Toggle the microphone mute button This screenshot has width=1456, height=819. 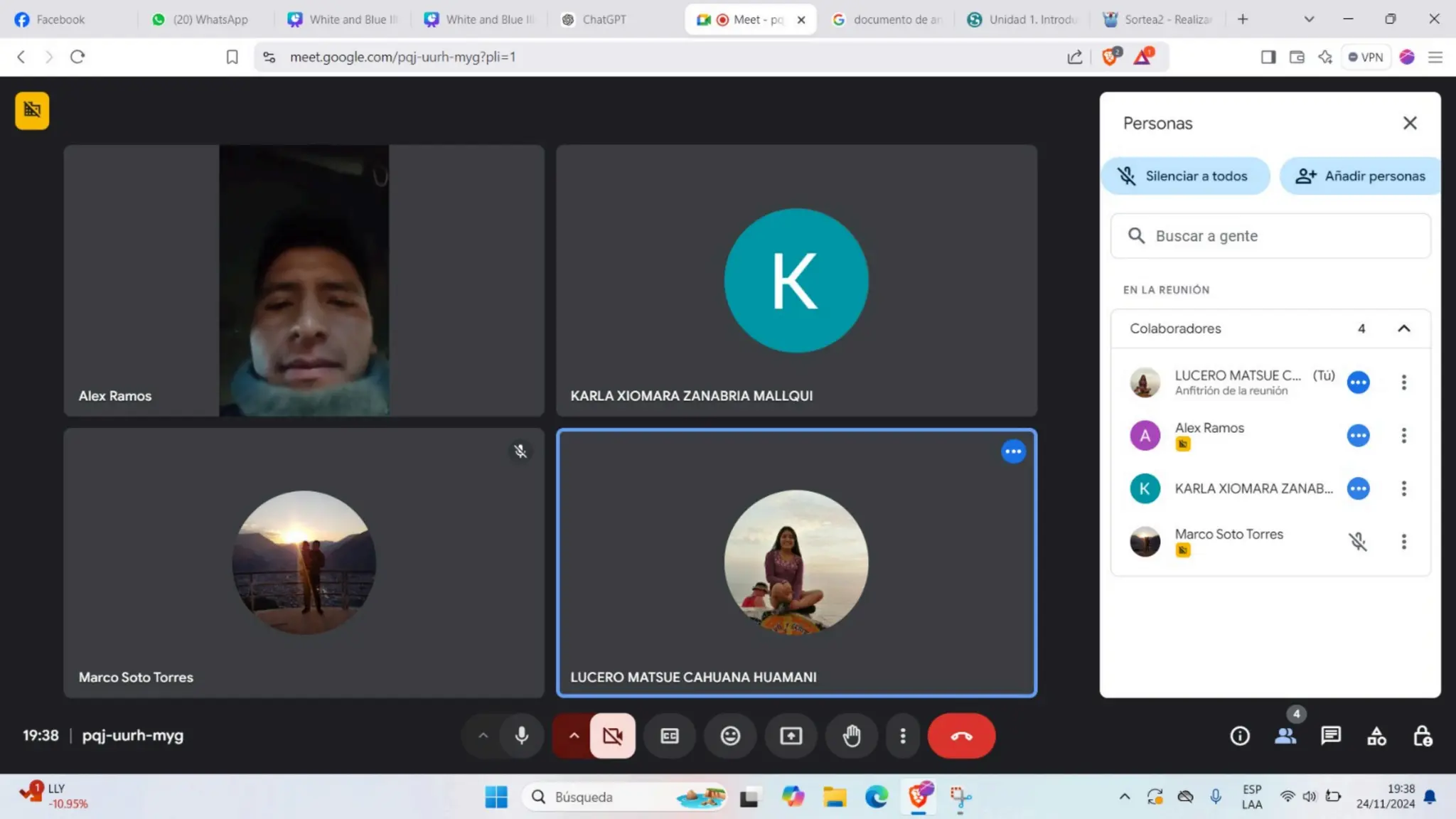pyautogui.click(x=521, y=736)
